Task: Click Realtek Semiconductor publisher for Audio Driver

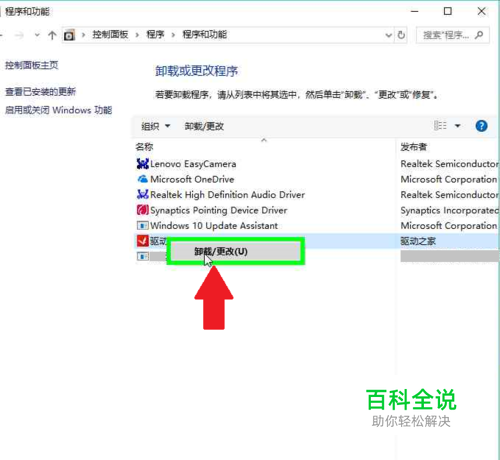Action: 449,195
